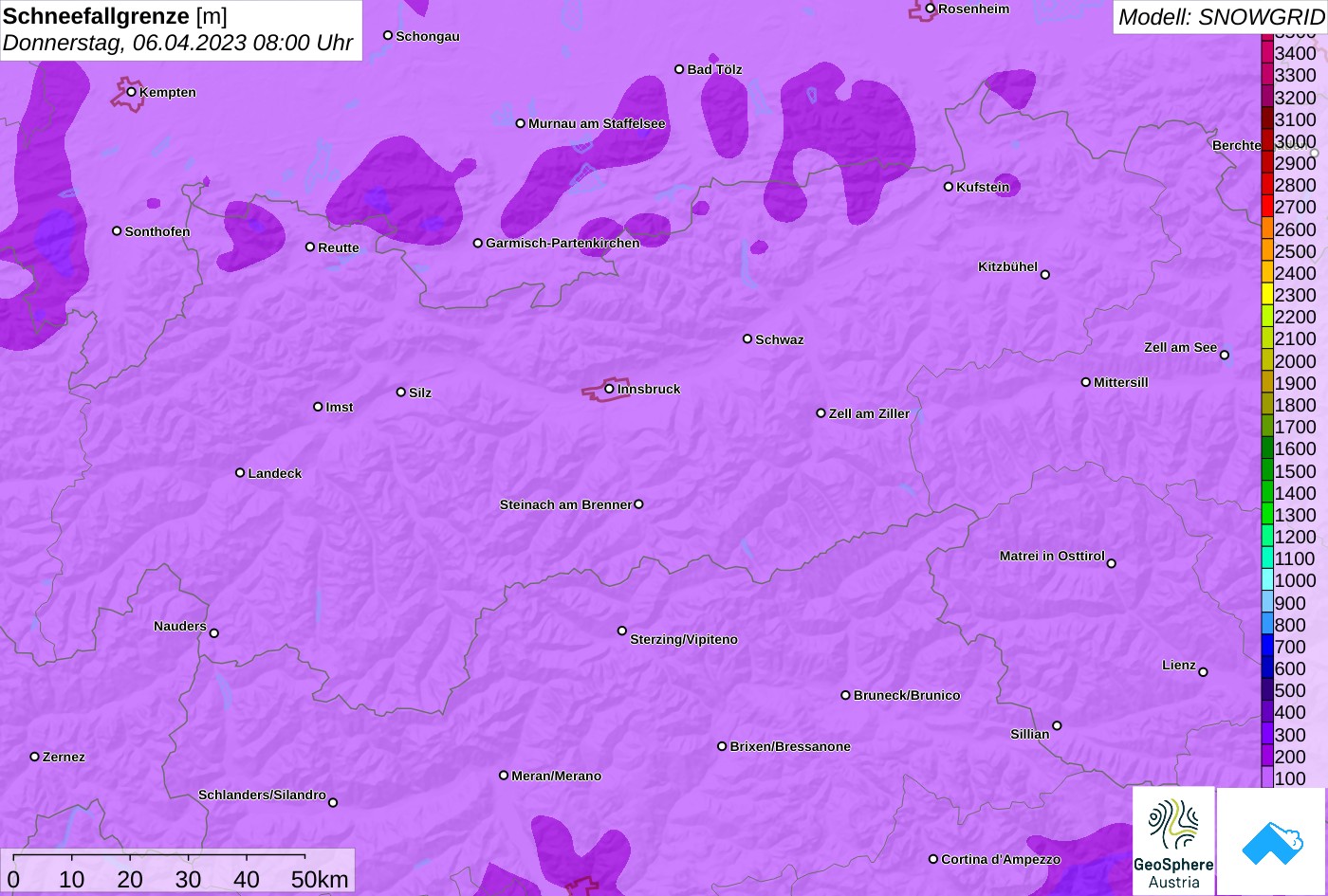Click the Sterzing/Vipiteno label
Screen dimensions: 1328x896
(x=684, y=639)
